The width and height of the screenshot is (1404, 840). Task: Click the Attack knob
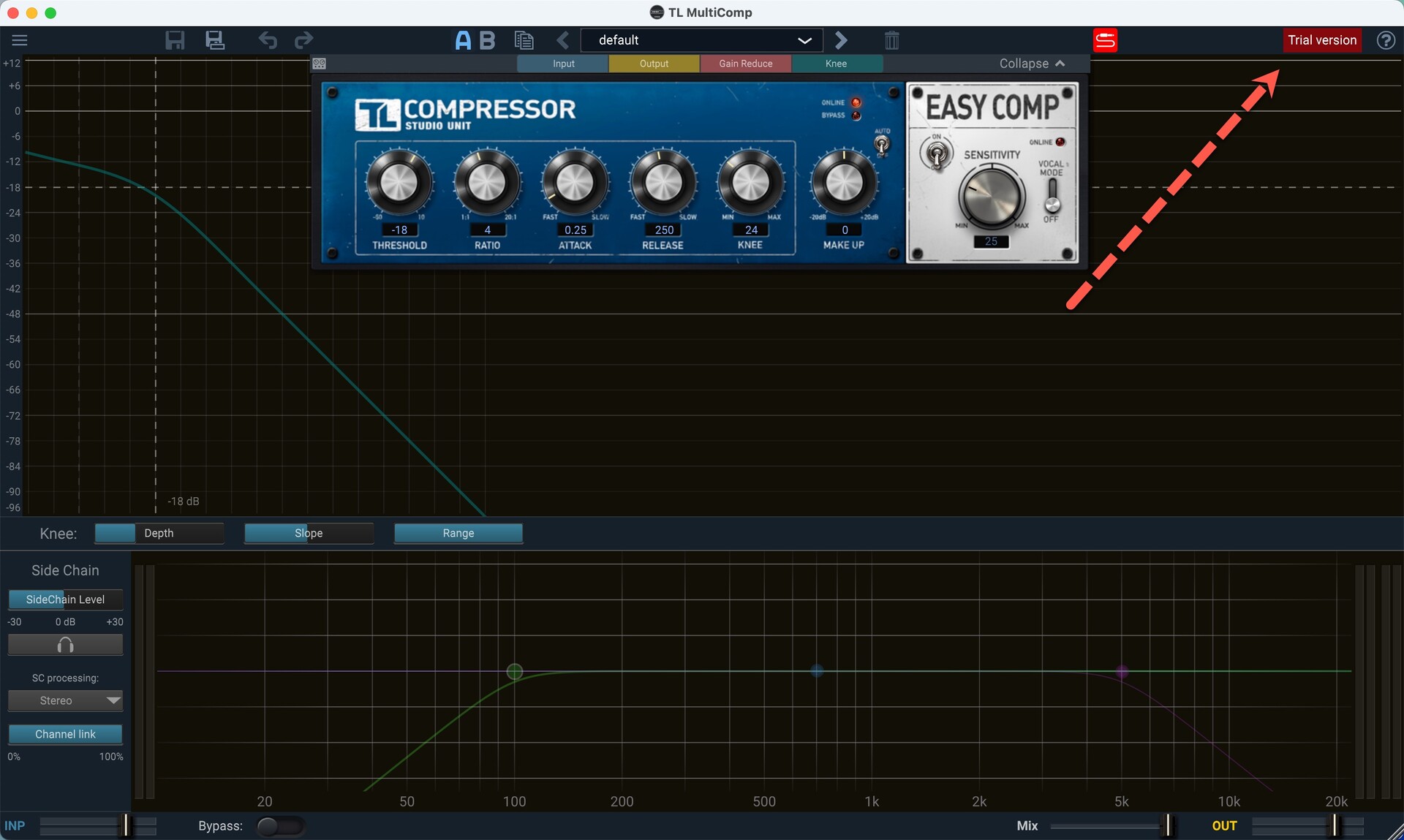(x=575, y=183)
